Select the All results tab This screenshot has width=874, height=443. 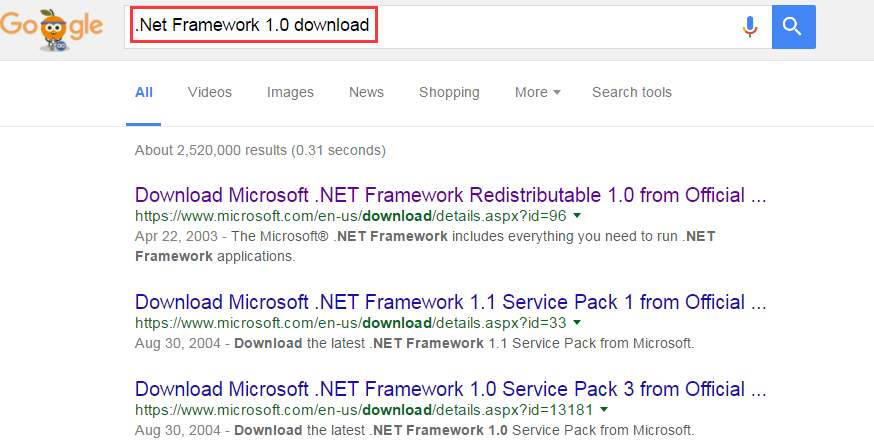[144, 93]
